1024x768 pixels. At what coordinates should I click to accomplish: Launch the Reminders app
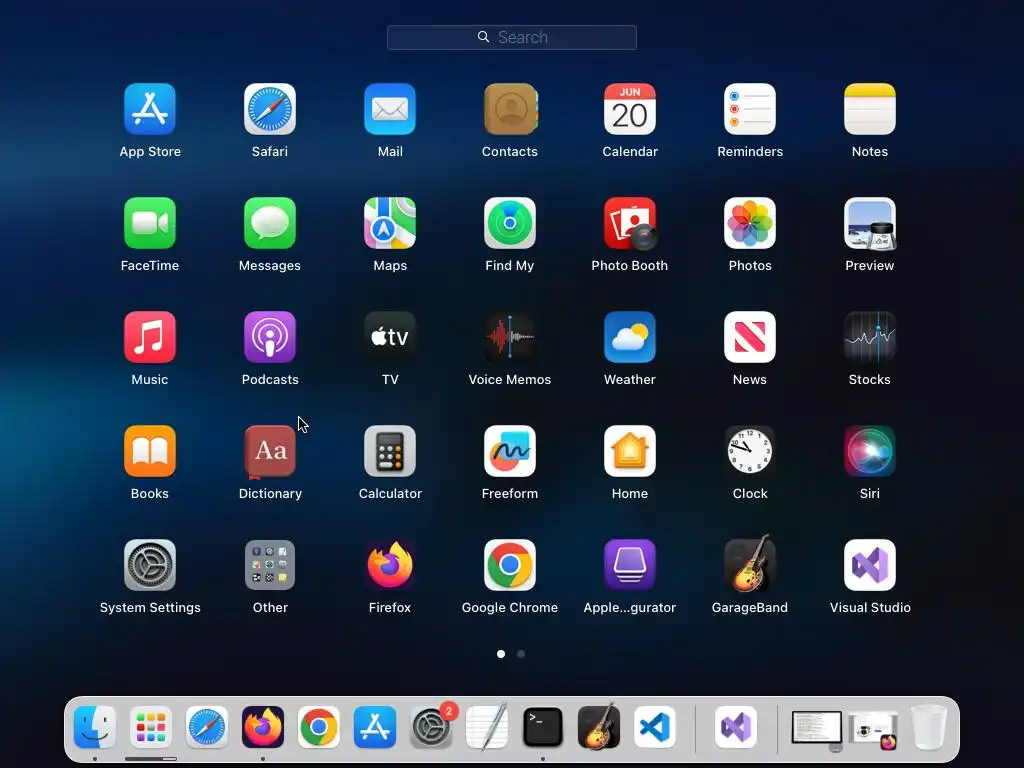pos(750,109)
